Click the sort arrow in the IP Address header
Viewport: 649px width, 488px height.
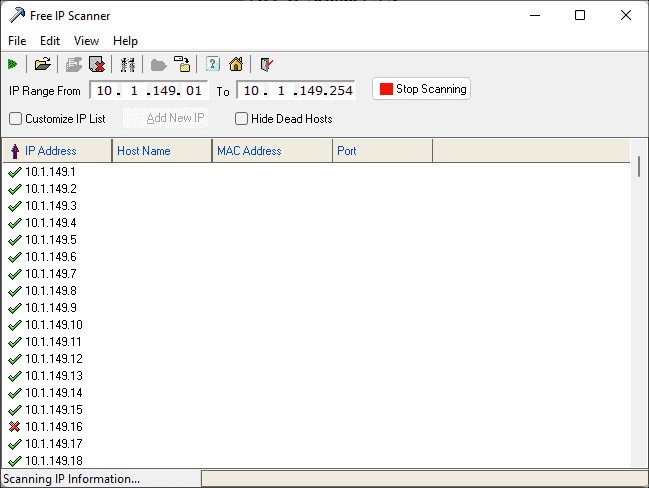coord(15,151)
